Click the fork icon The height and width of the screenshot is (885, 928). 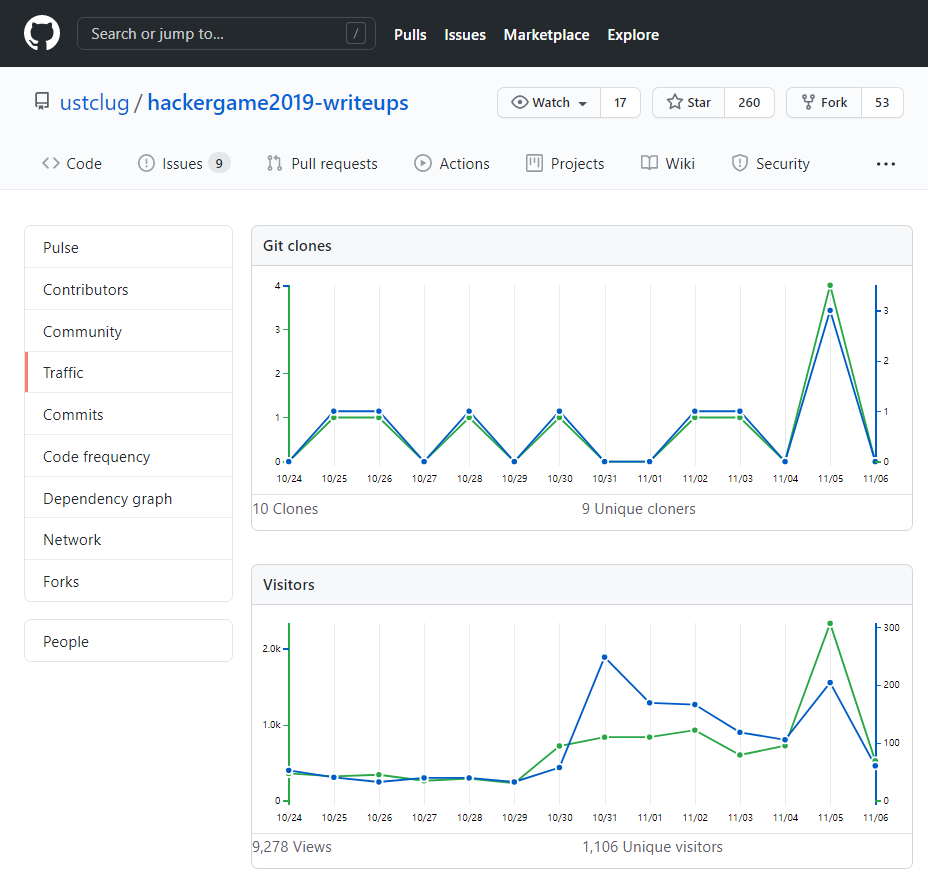(808, 102)
